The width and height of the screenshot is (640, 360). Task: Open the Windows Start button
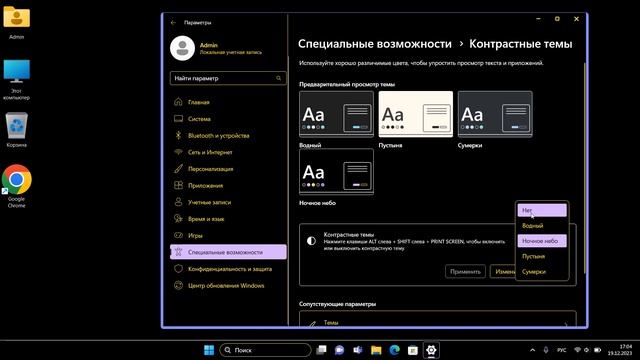pos(209,350)
